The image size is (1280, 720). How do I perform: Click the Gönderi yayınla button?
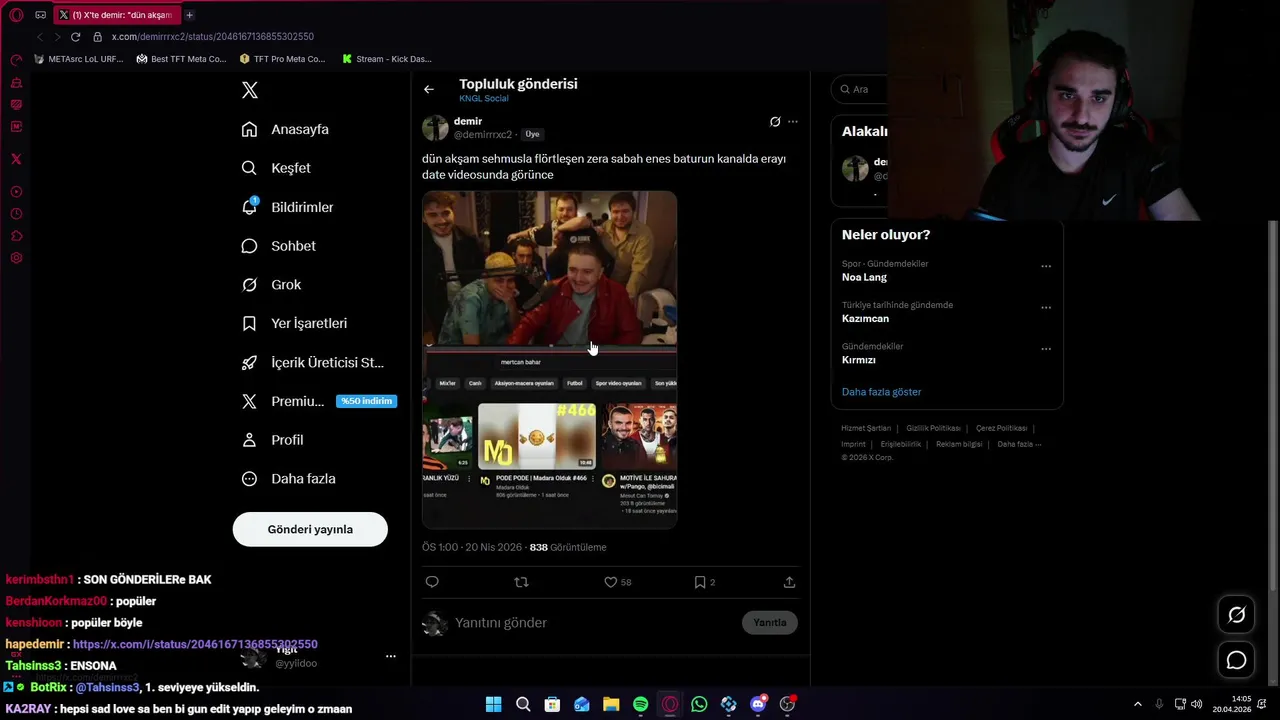(x=310, y=529)
